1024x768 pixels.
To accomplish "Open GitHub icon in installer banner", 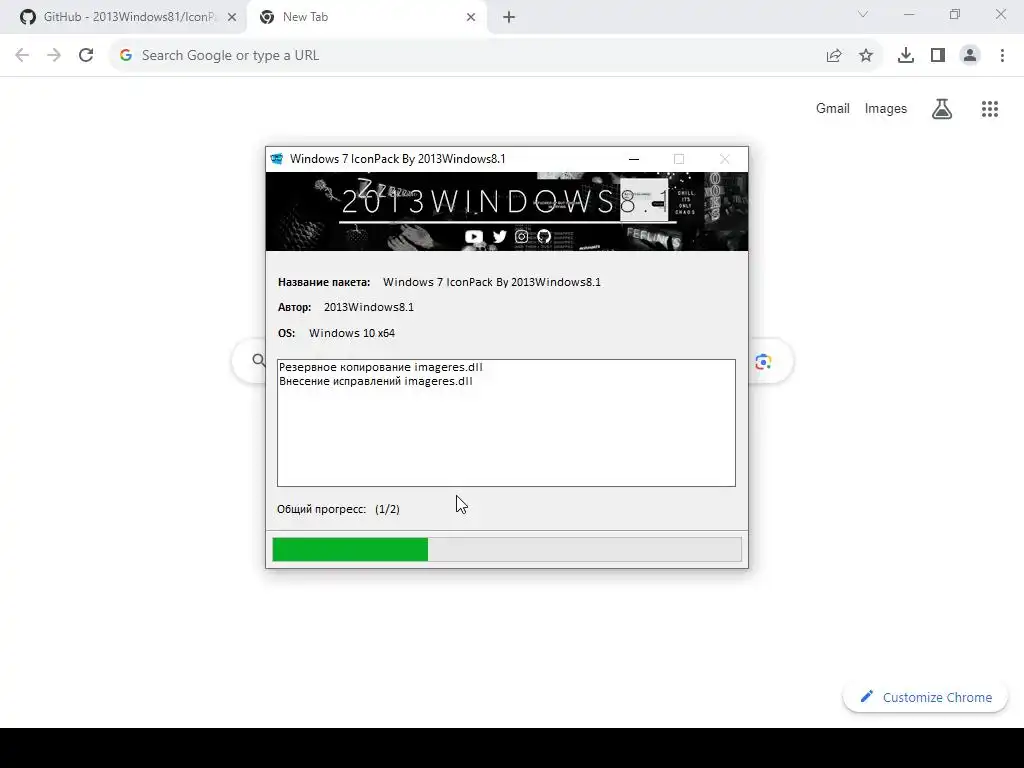I will click(544, 236).
